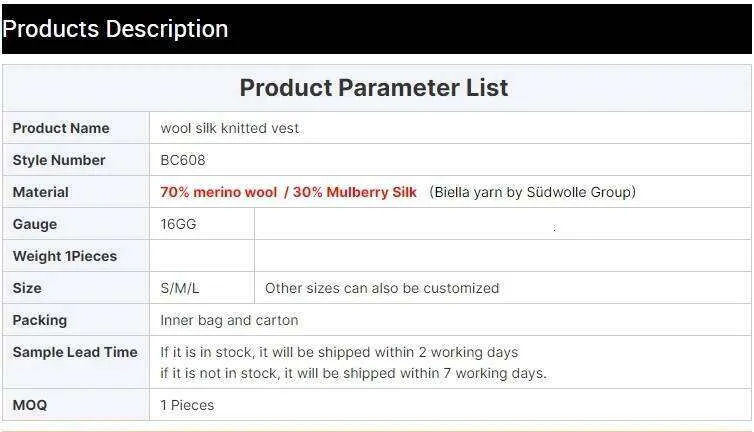
Task: Click the Sample Lead Time label
Action: tap(75, 352)
